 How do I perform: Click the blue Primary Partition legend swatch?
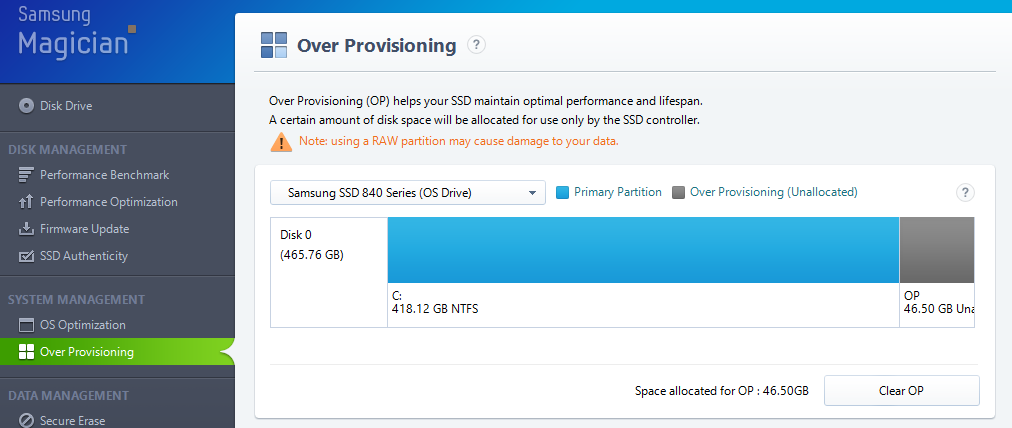[562, 192]
